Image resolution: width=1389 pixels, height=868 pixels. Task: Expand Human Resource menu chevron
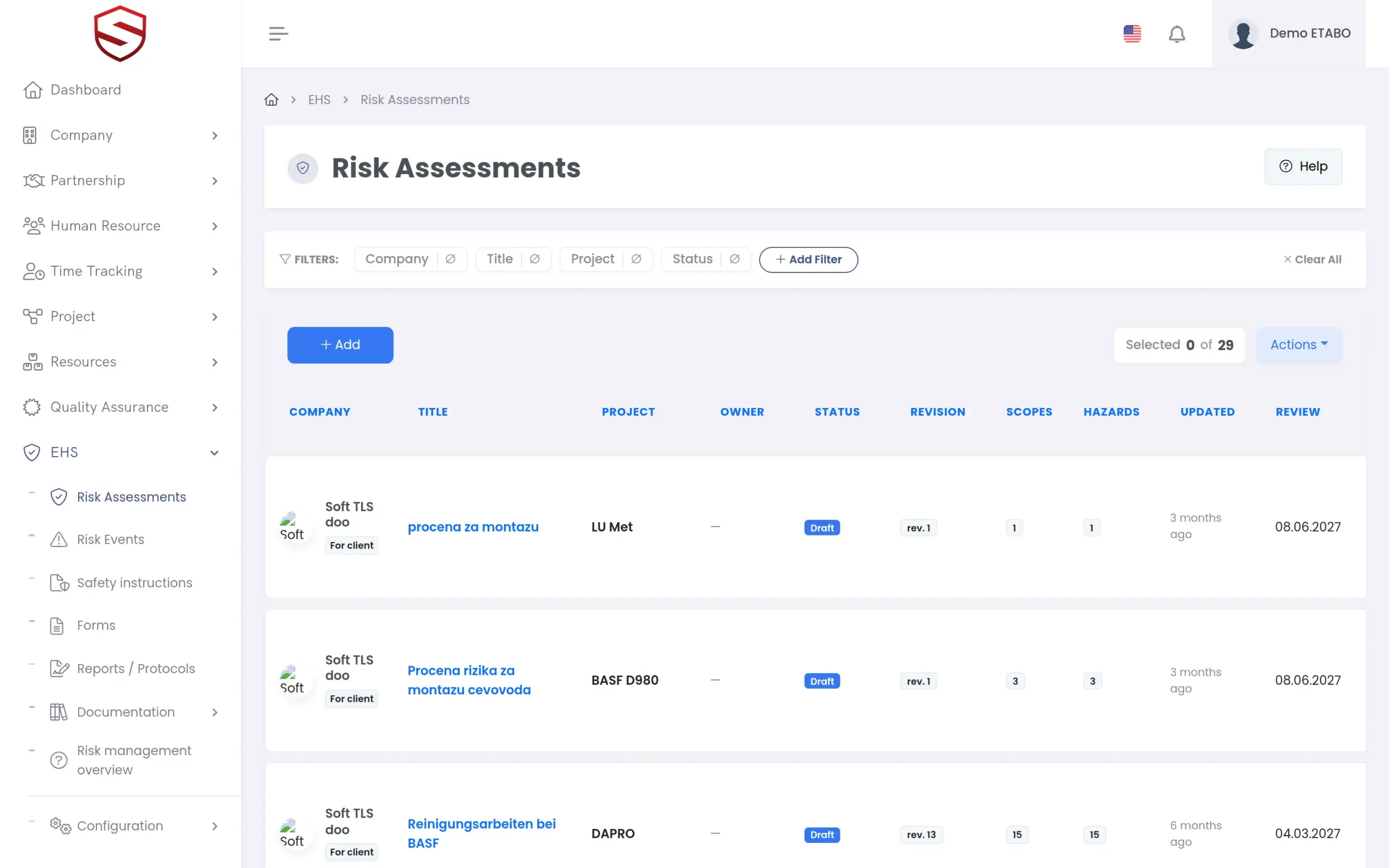pyautogui.click(x=215, y=226)
